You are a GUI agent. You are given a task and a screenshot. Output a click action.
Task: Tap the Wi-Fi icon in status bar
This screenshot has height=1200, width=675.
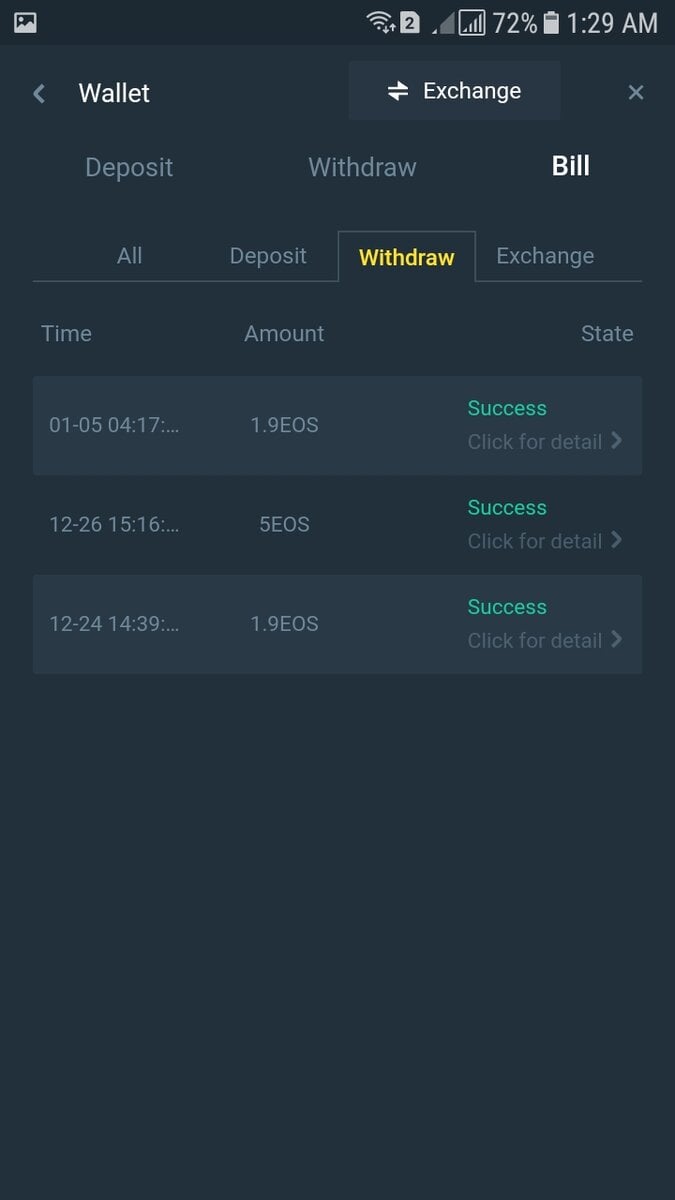click(380, 22)
